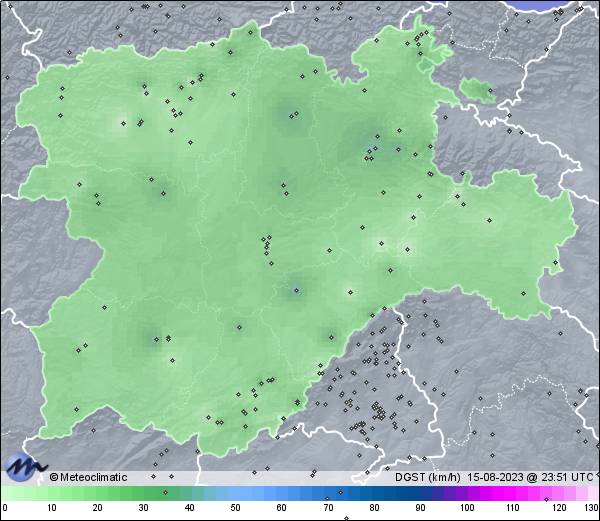The height and width of the screenshot is (521, 600).
Task: Click the scale label 60
Action: coord(282,508)
